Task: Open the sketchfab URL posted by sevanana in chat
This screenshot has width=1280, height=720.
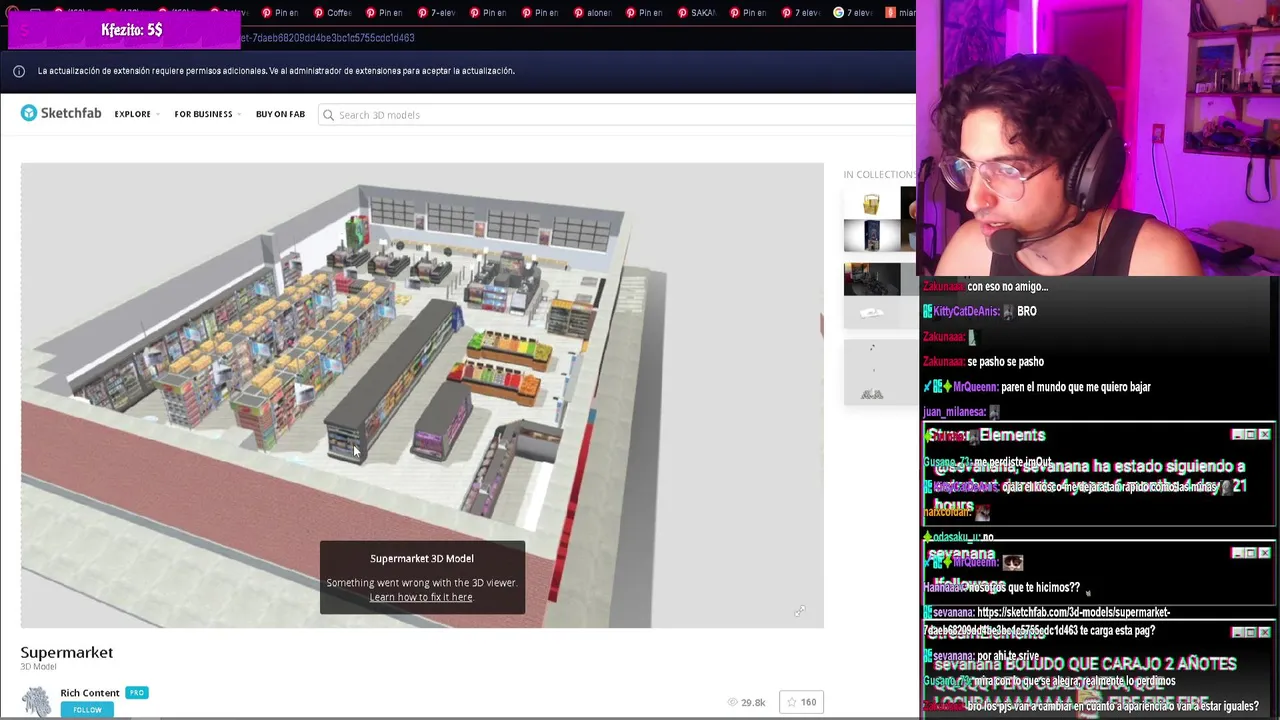Action: [1046, 621]
